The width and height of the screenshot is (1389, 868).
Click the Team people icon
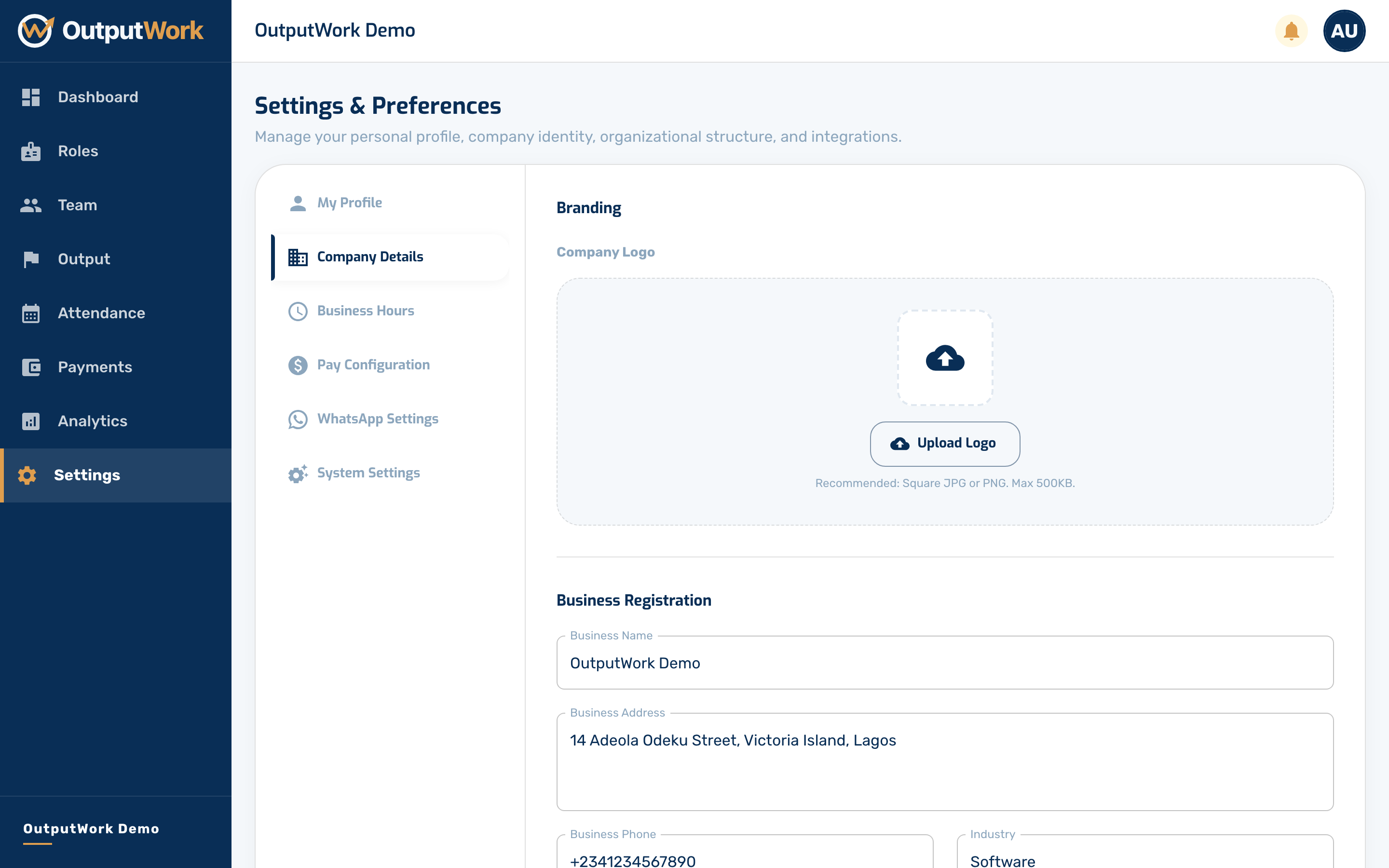tap(31, 205)
